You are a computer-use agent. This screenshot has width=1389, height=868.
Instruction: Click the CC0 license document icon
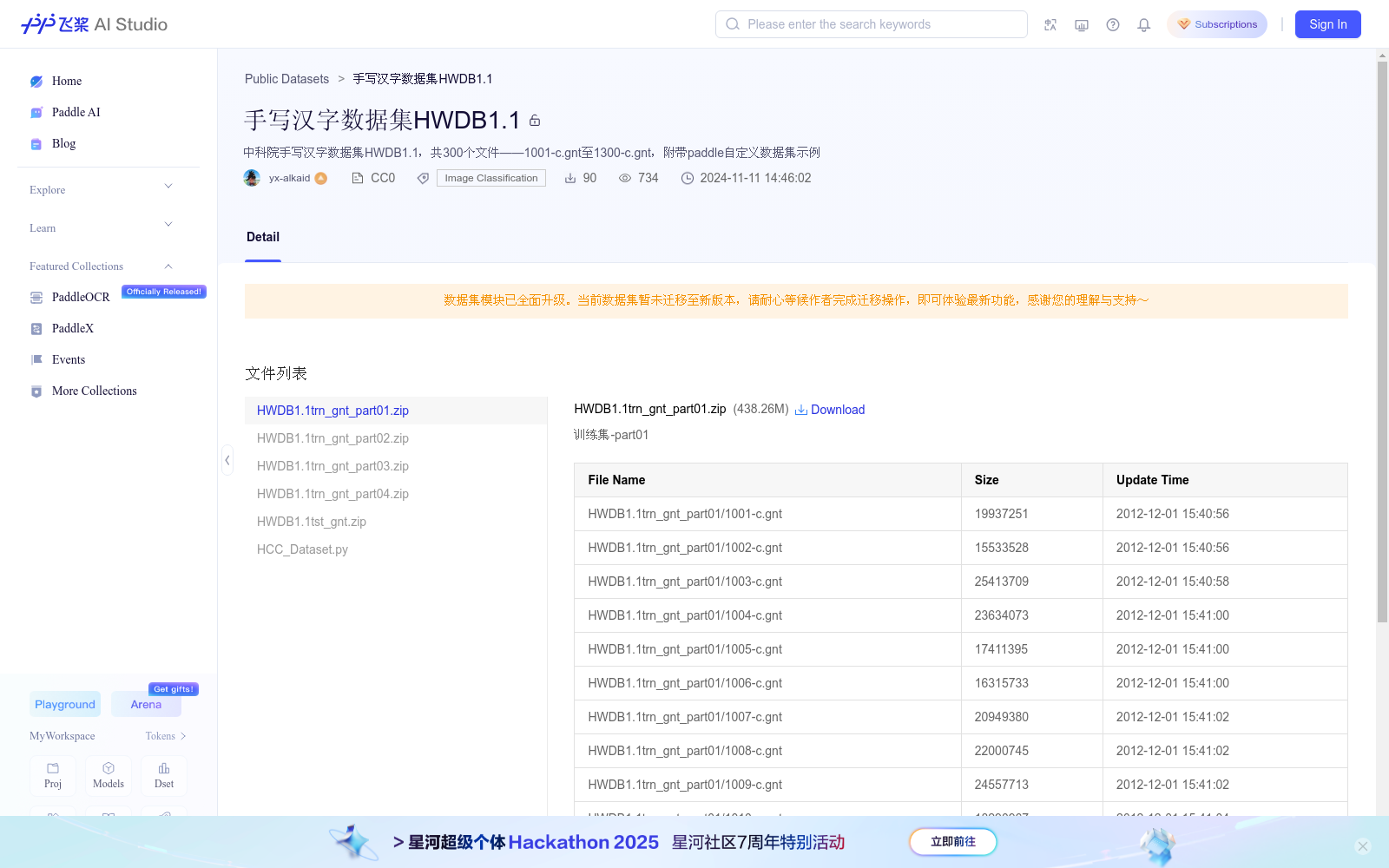357,178
